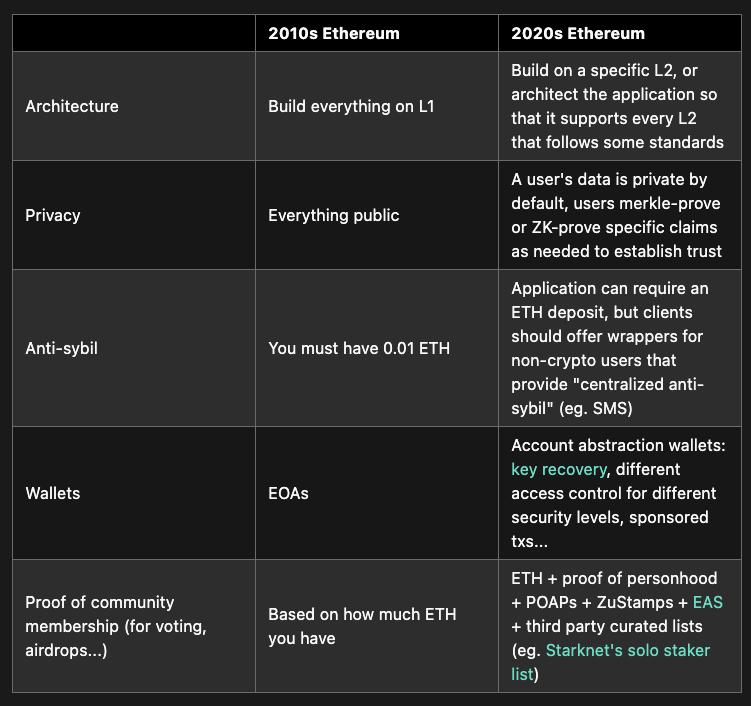This screenshot has width=751, height=706.
Task: Follow the EAS link
Action: pyautogui.click(x=707, y=602)
